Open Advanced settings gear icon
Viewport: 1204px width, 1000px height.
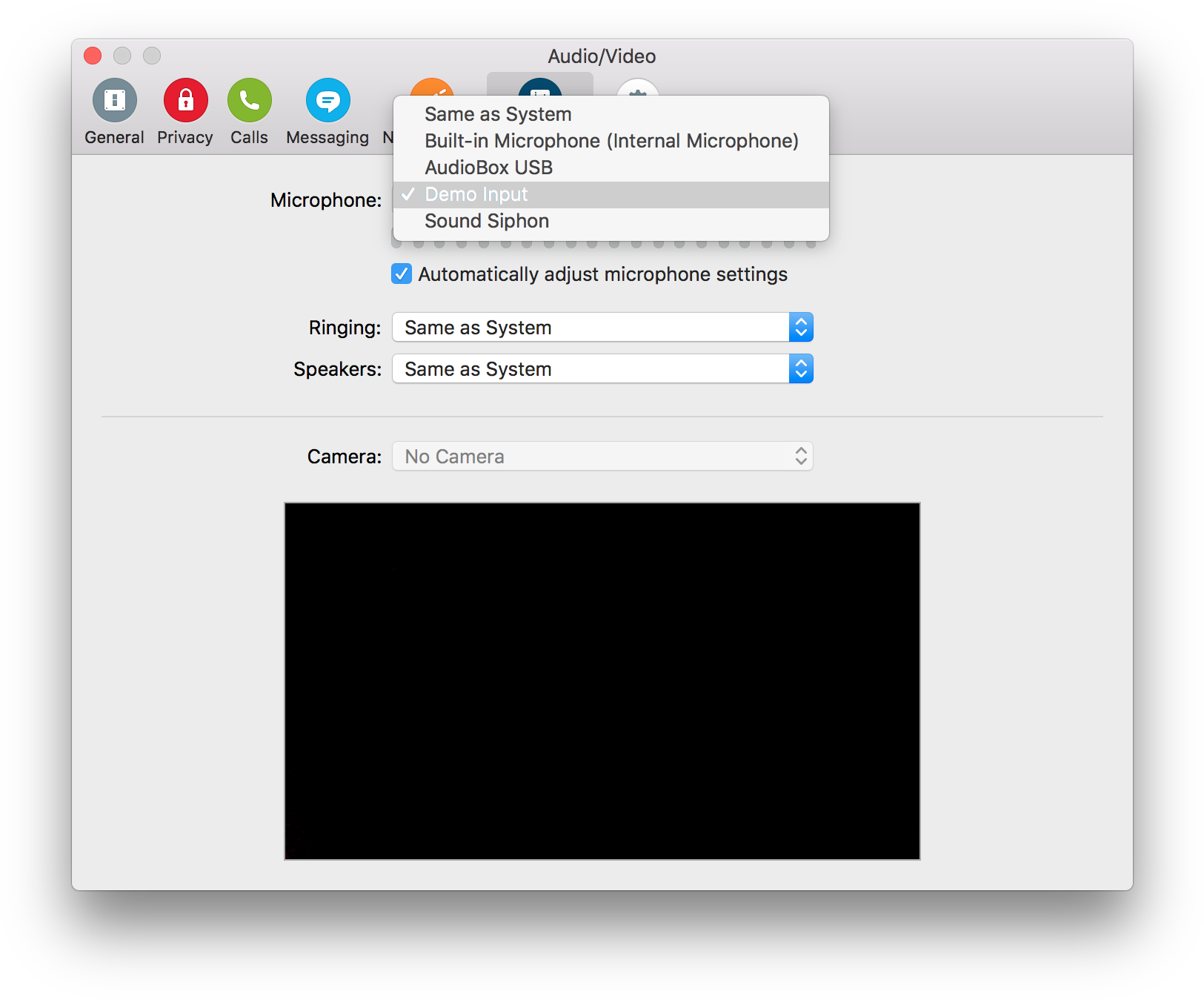(638, 87)
